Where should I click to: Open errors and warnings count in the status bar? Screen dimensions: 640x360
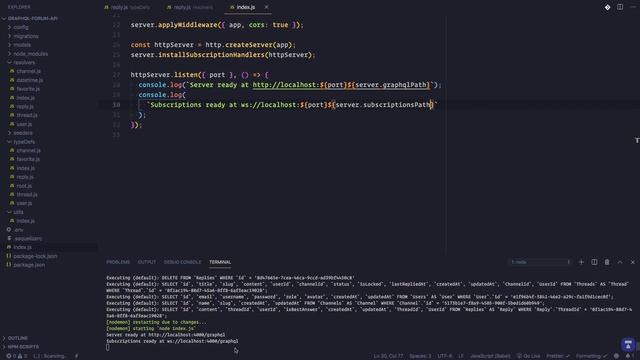(16, 356)
